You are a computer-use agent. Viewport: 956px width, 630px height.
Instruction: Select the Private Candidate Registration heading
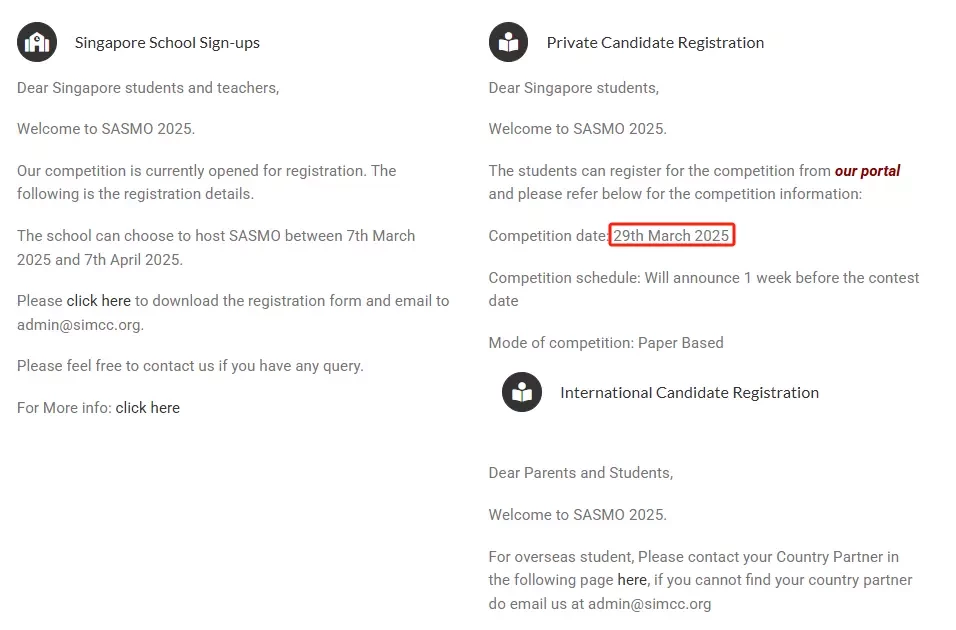click(655, 43)
